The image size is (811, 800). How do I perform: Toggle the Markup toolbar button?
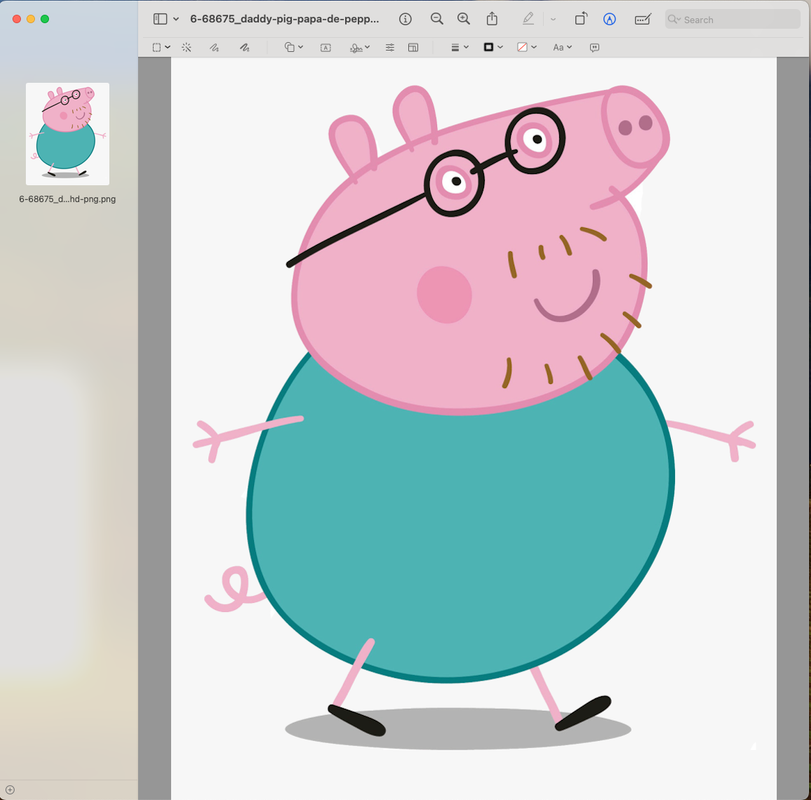(x=609, y=19)
